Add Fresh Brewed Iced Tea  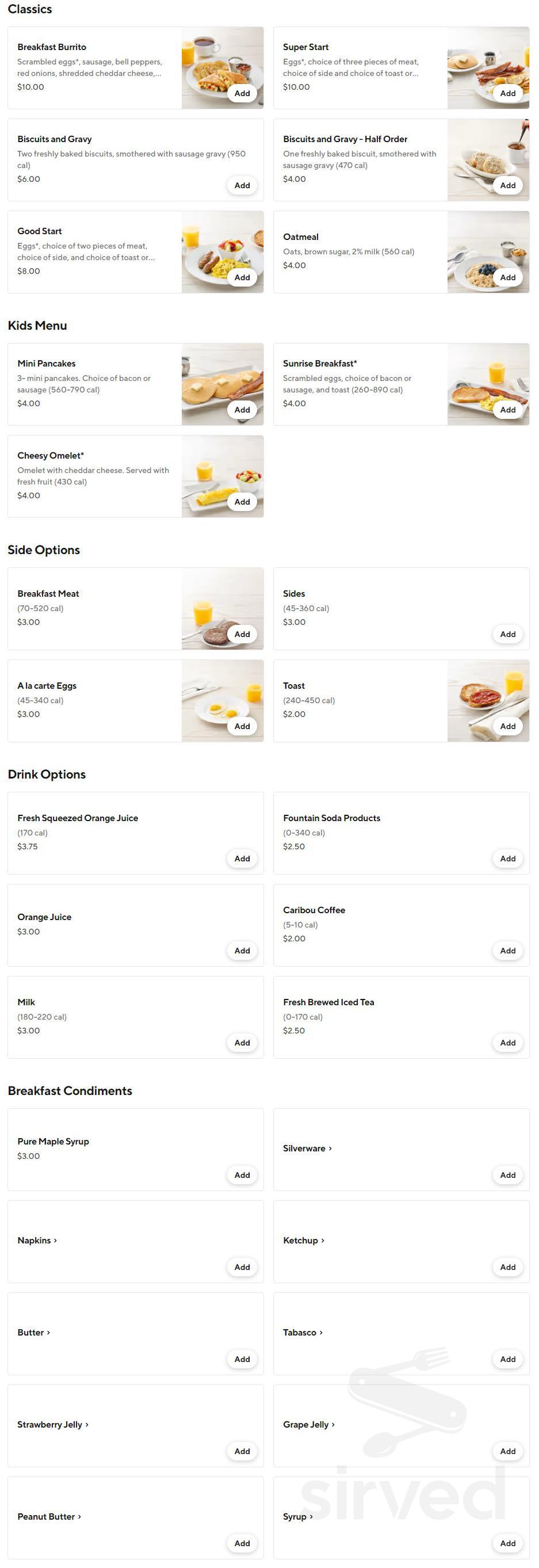pyautogui.click(x=507, y=1042)
